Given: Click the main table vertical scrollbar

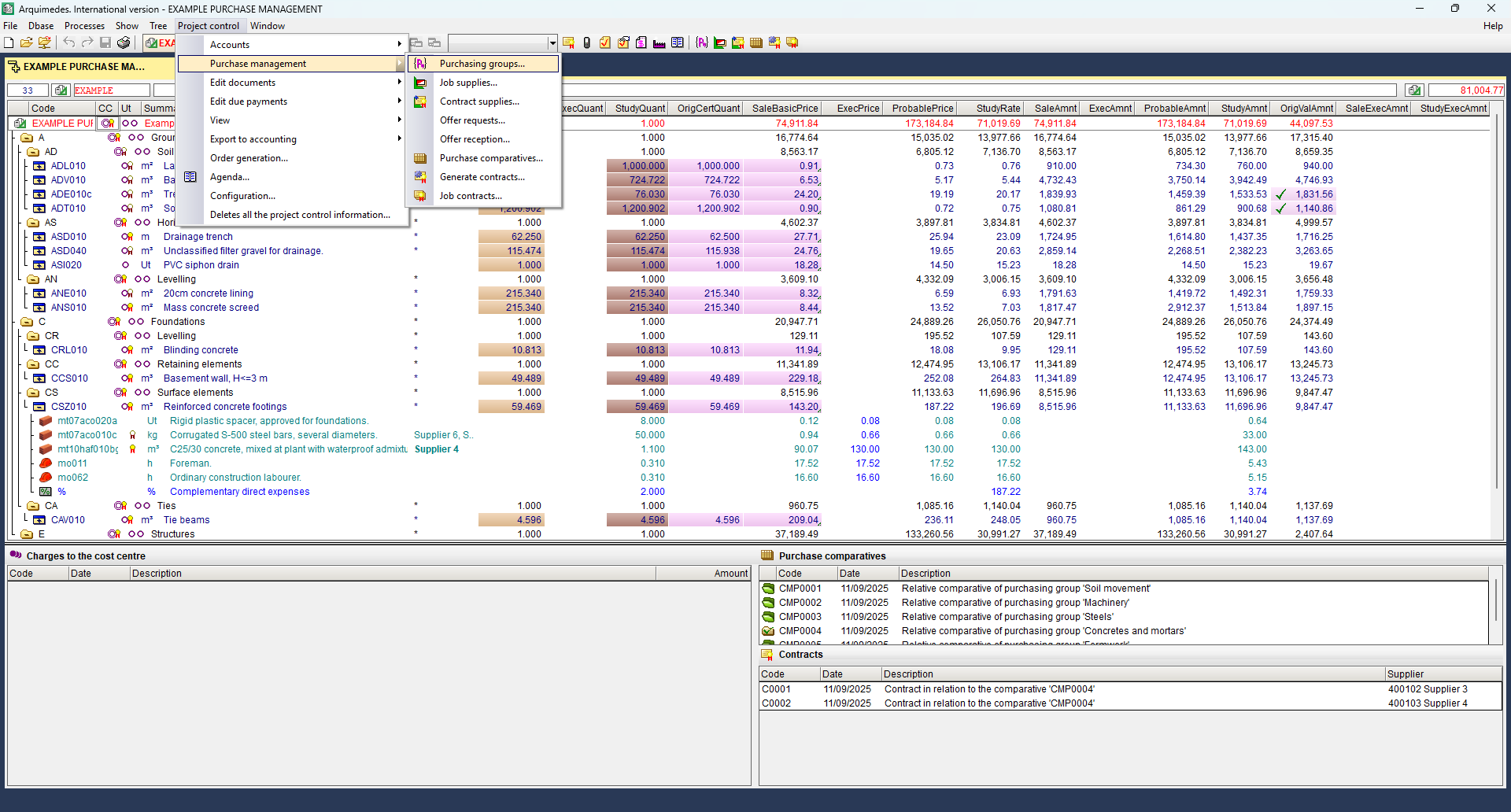Looking at the screenshot, I should [x=1496, y=315].
